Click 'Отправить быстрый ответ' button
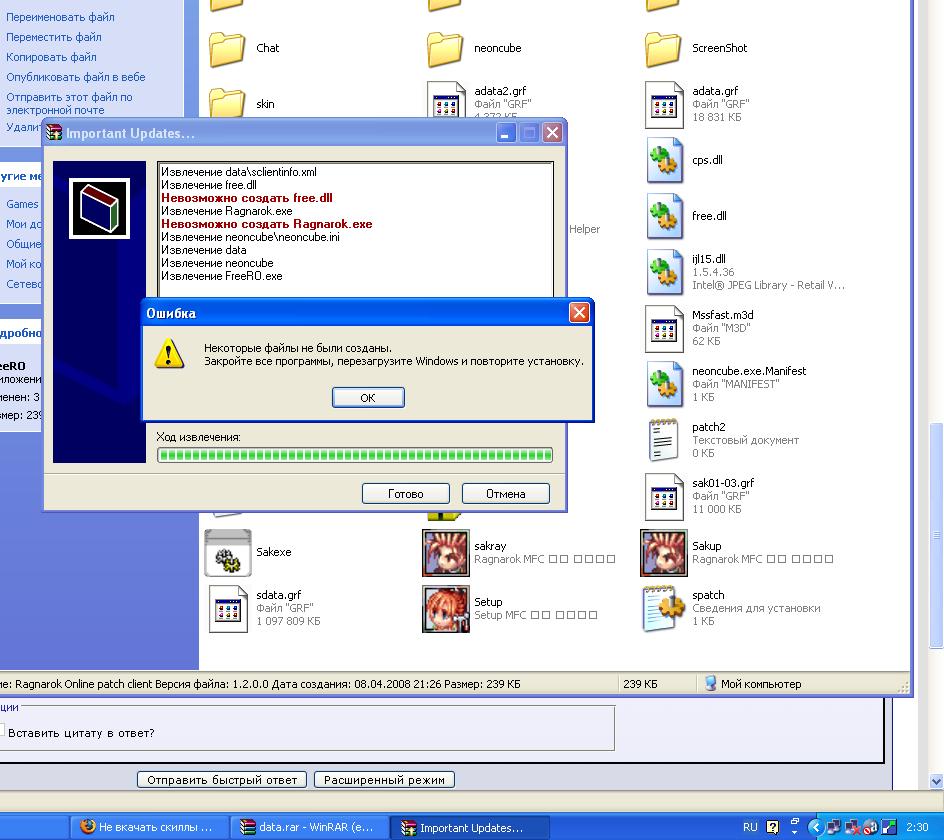The height and width of the screenshot is (840, 944). click(x=222, y=780)
